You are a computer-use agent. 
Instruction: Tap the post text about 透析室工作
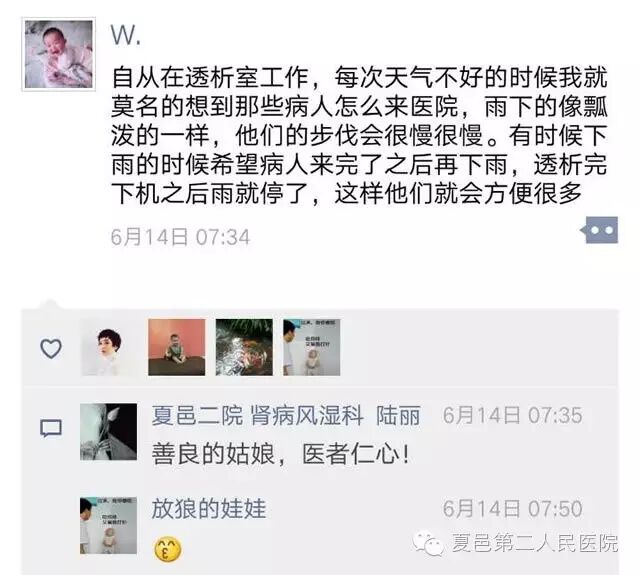(x=359, y=135)
